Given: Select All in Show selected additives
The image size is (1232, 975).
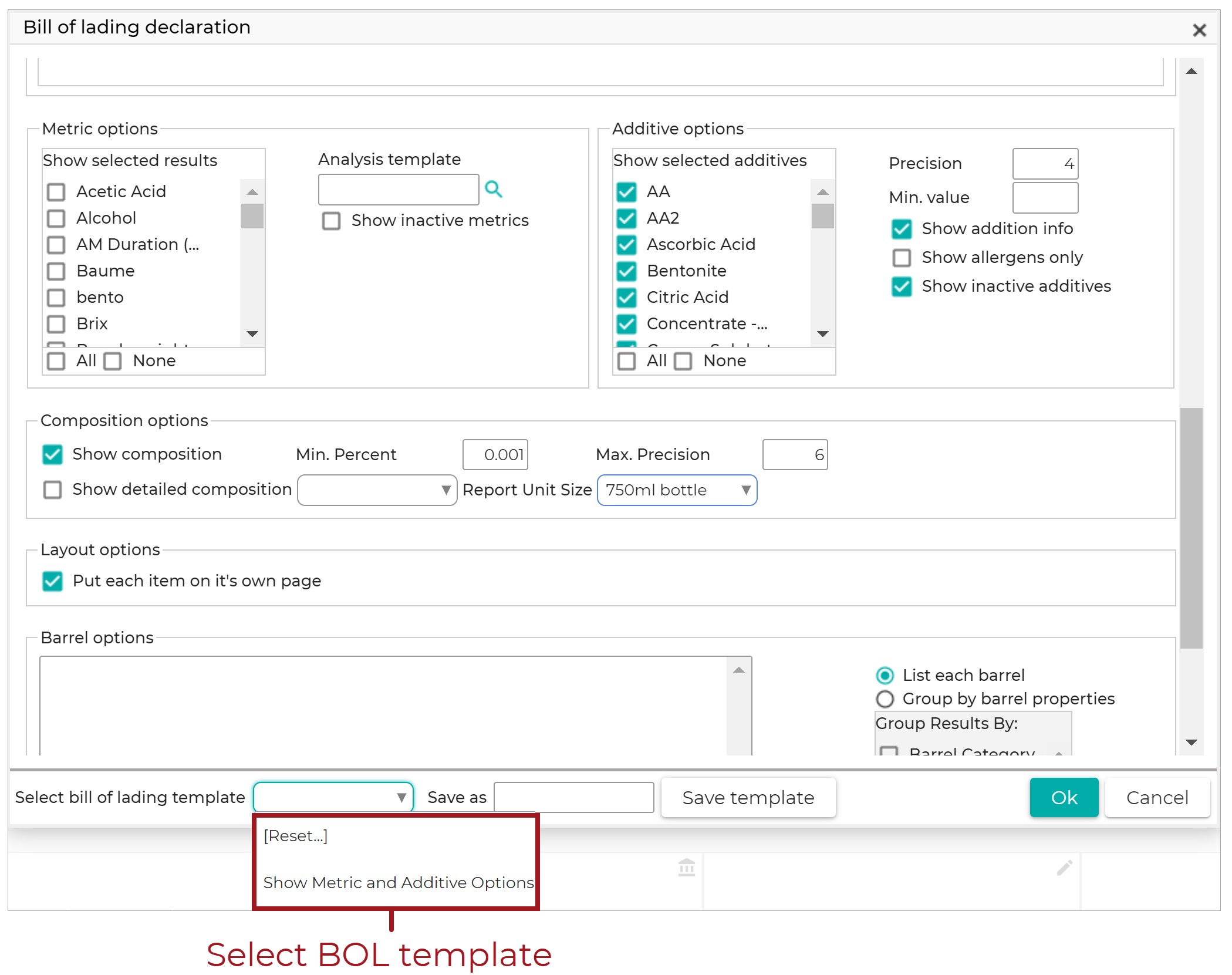Looking at the screenshot, I should pos(627,361).
